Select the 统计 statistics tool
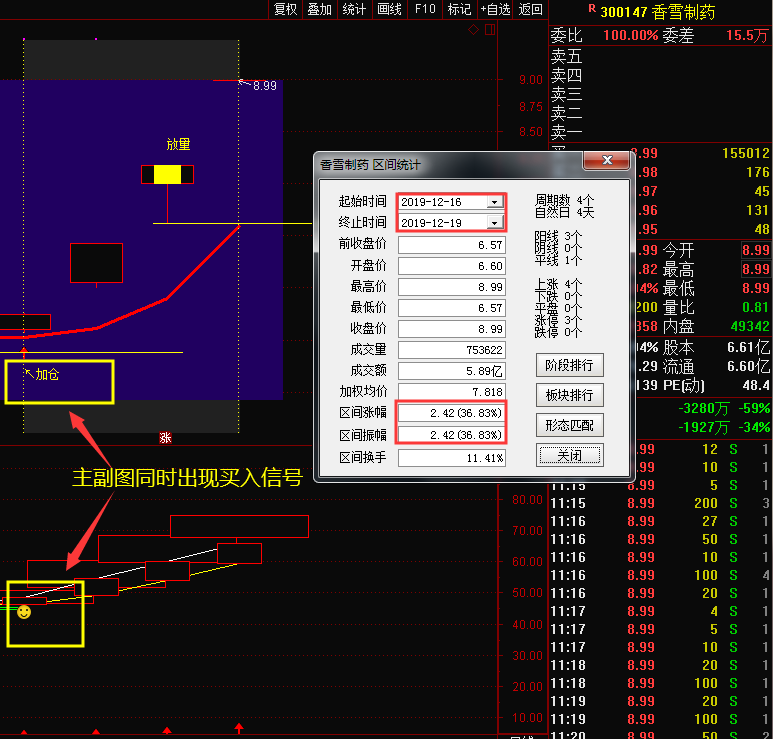Viewport: 773px width, 739px height. [354, 9]
